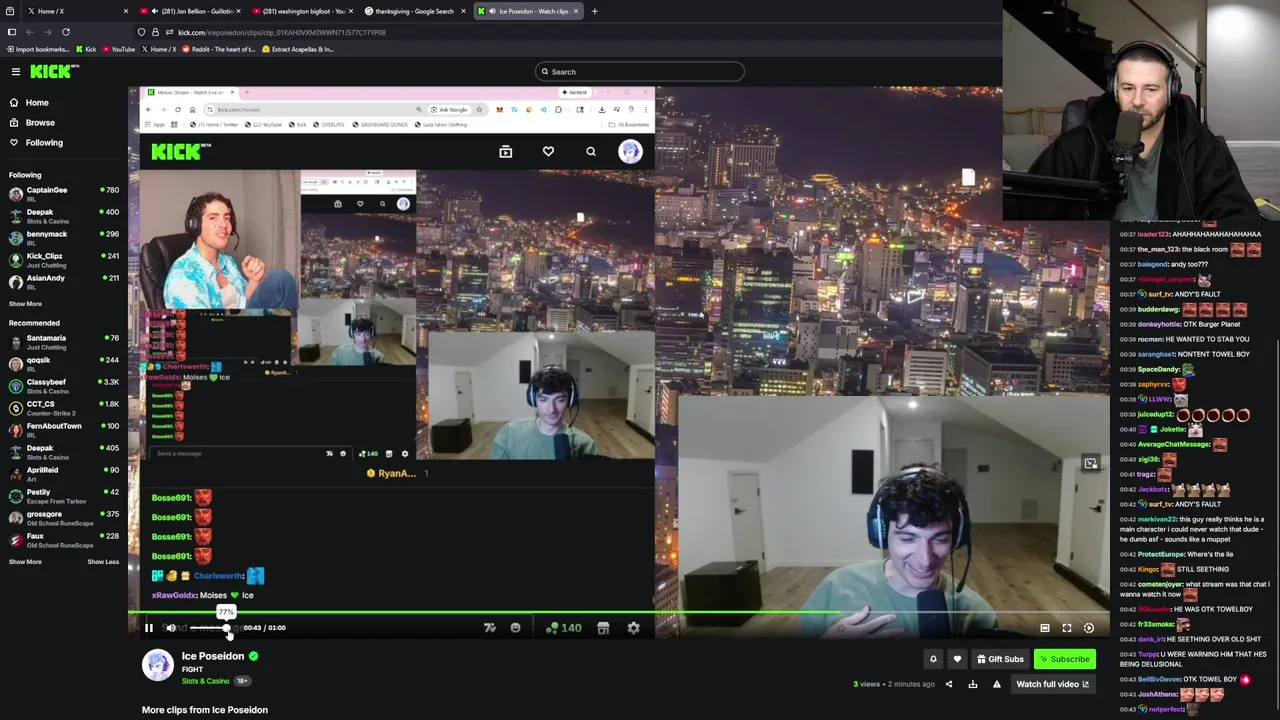
Task: Click the Gift Subs button
Action: (1000, 659)
